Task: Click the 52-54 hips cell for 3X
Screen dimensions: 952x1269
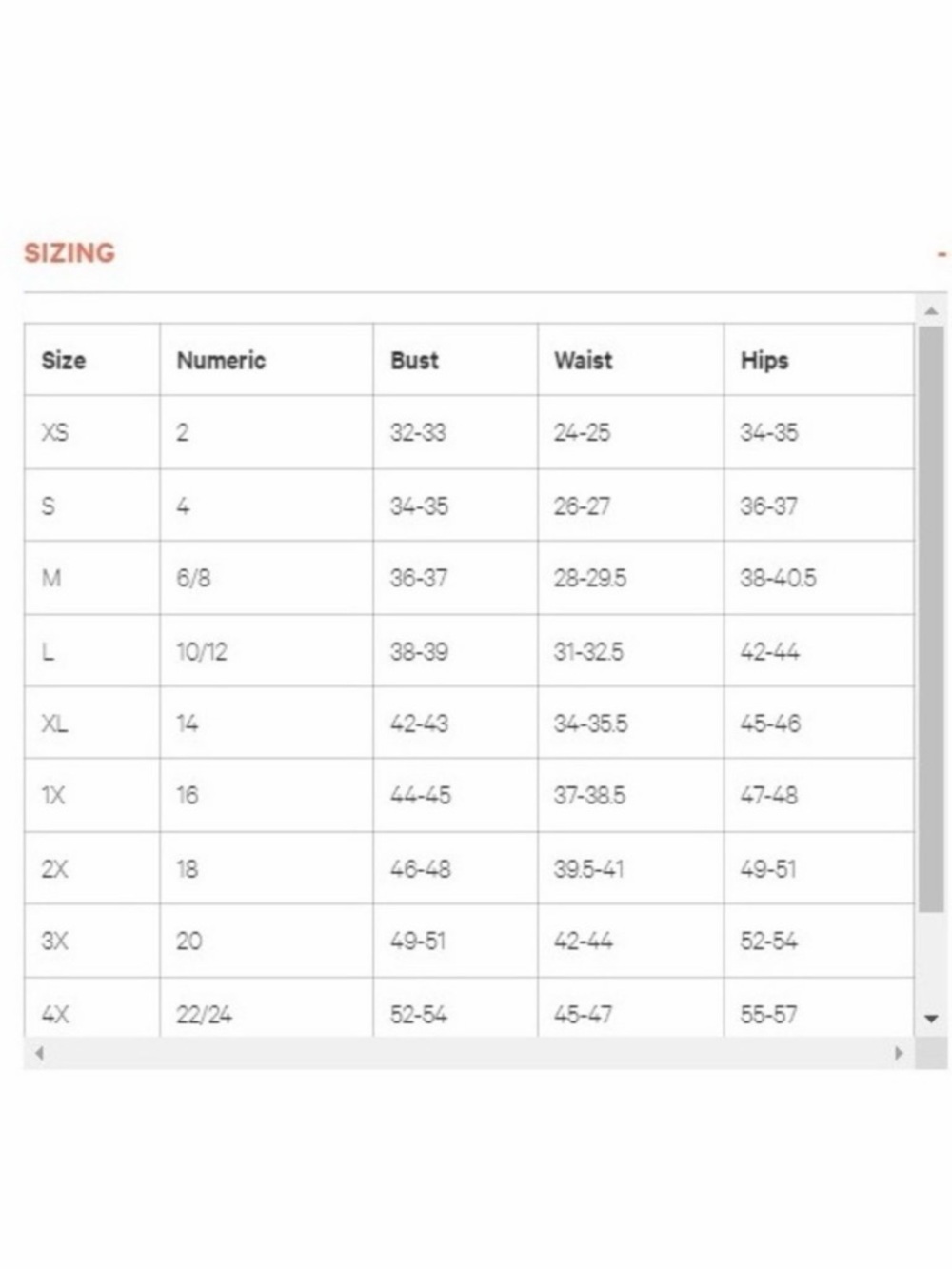Action: pyautogui.click(x=819, y=941)
